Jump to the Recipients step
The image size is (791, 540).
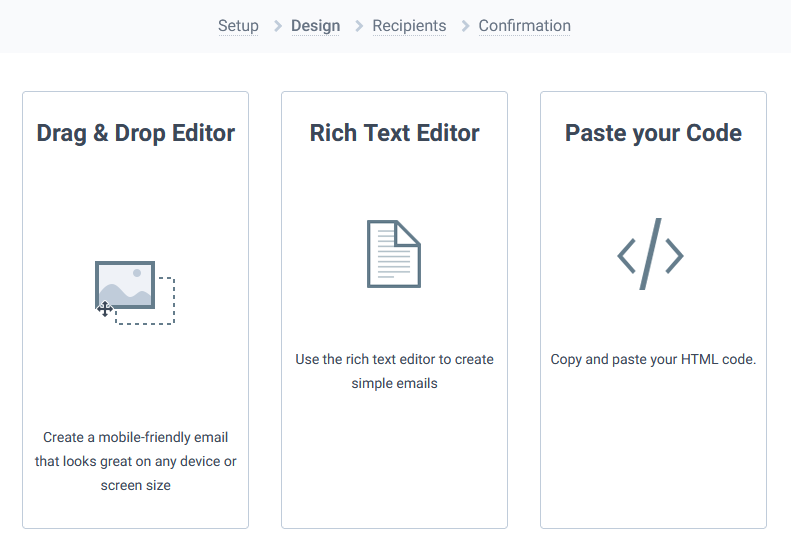pos(409,26)
